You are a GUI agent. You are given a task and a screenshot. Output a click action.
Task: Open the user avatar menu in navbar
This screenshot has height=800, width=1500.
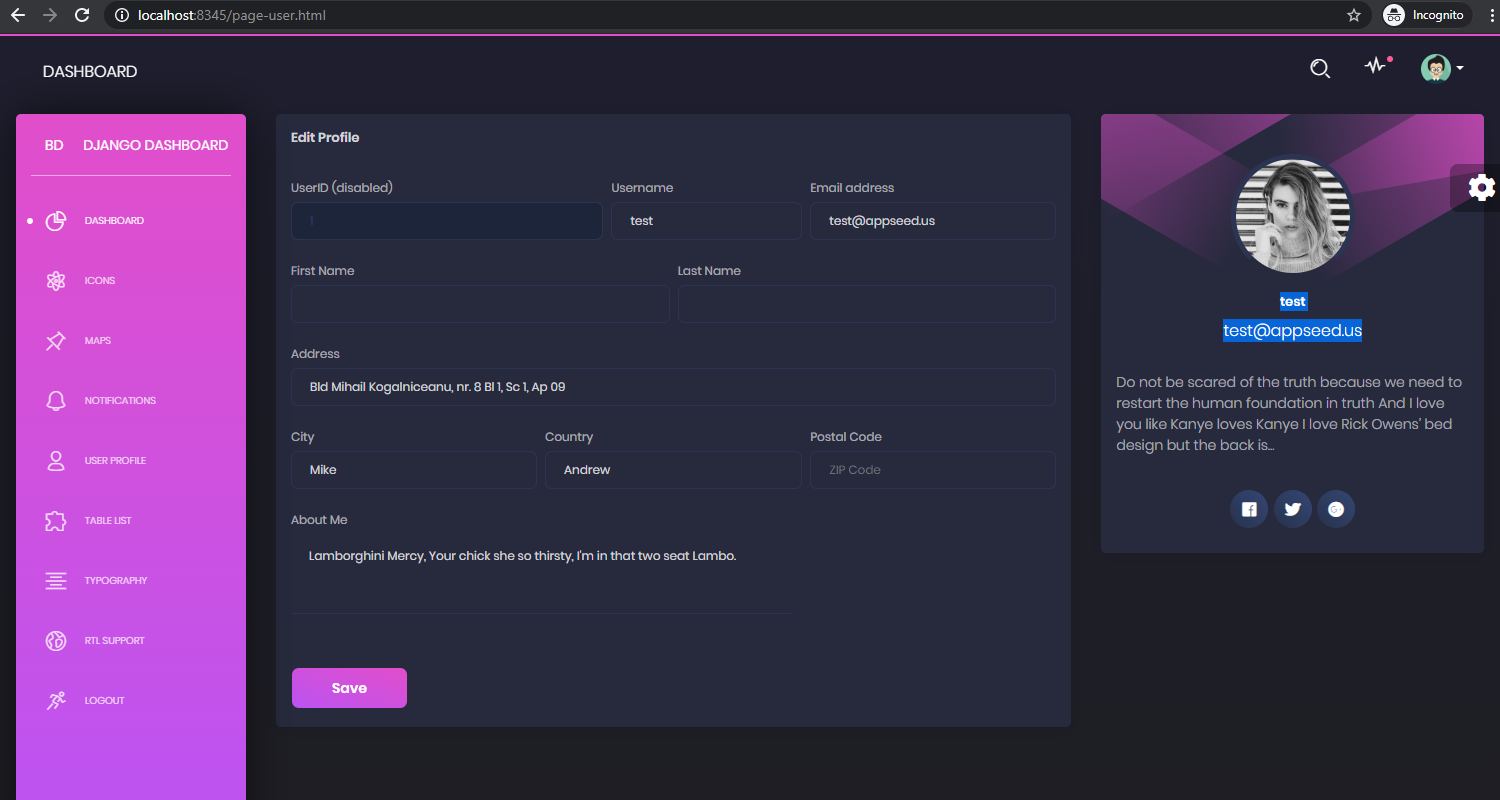pos(1442,68)
